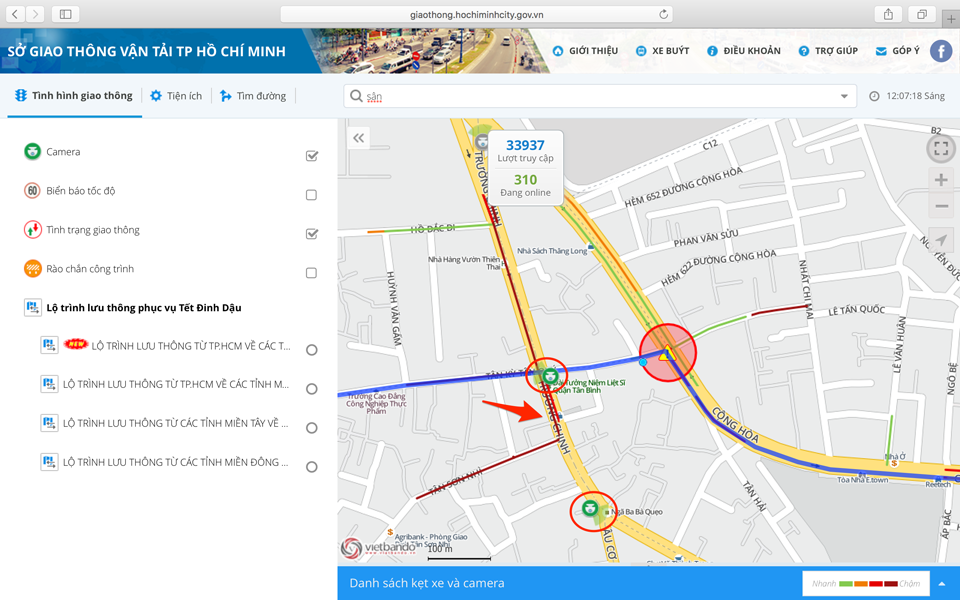Open the Góp ý menu item

pyautogui.click(x=898, y=51)
